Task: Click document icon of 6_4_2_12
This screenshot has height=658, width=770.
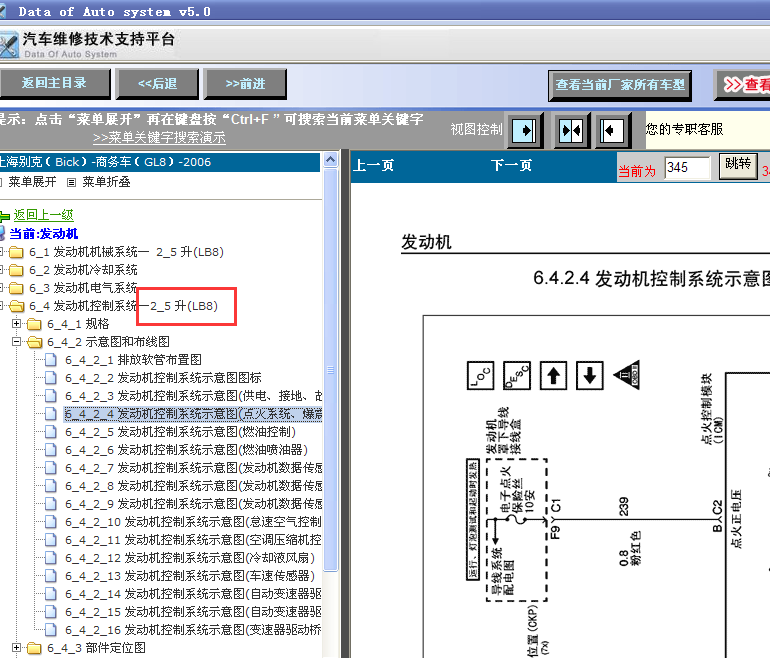Action: coord(51,558)
